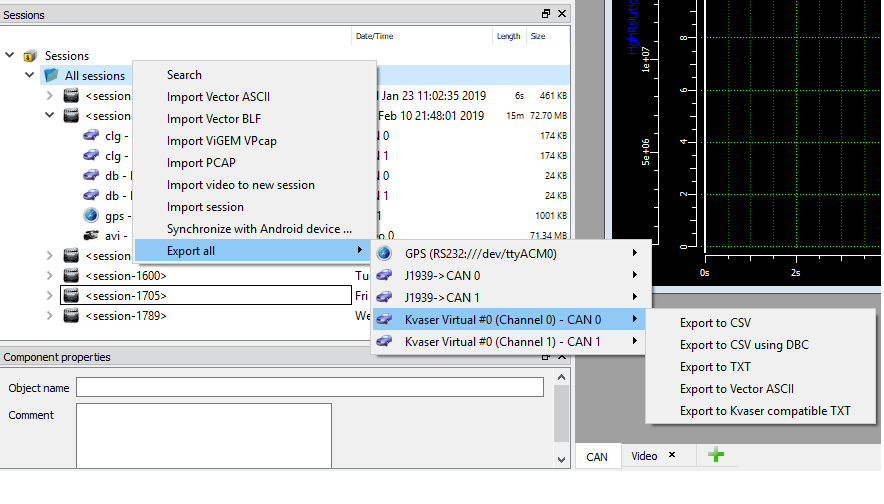Click the GPS globe icon in export submenu
This screenshot has height=504, width=884.
[384, 254]
